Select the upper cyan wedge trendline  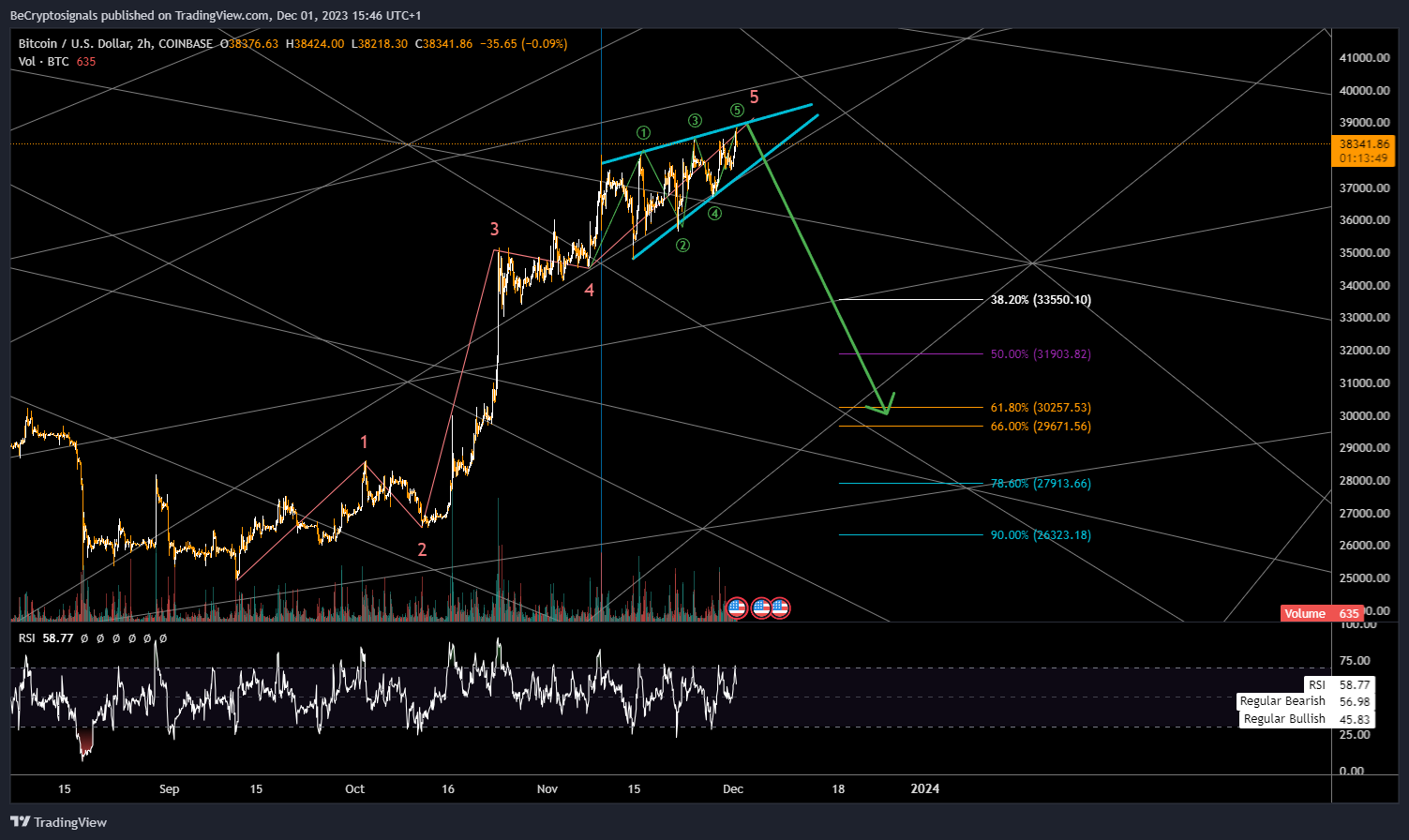[706, 134]
